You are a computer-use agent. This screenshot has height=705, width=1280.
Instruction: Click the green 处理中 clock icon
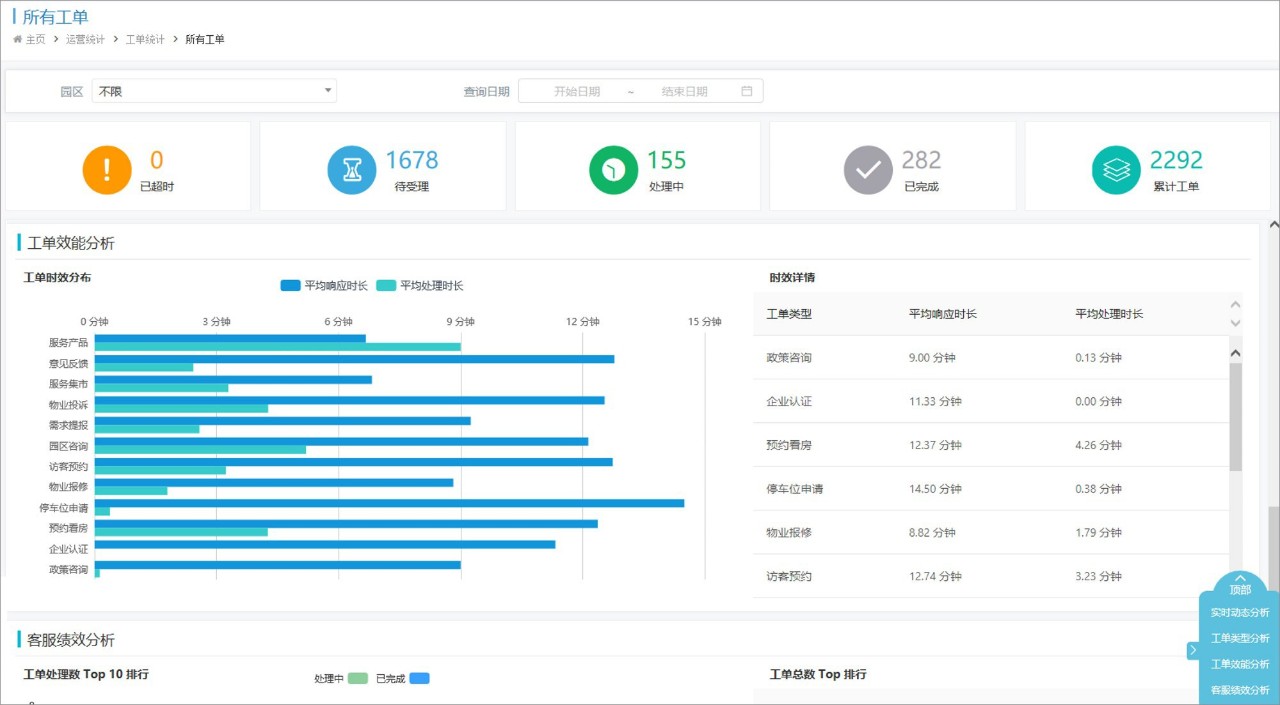(614, 170)
